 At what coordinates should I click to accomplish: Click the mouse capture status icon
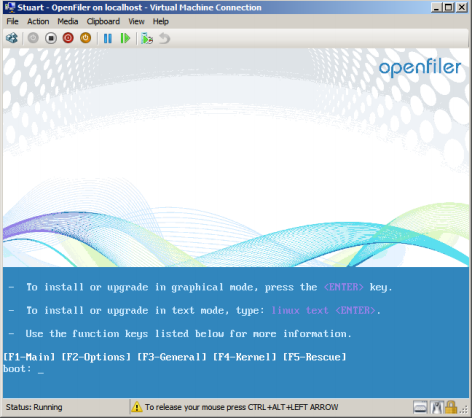click(437, 407)
